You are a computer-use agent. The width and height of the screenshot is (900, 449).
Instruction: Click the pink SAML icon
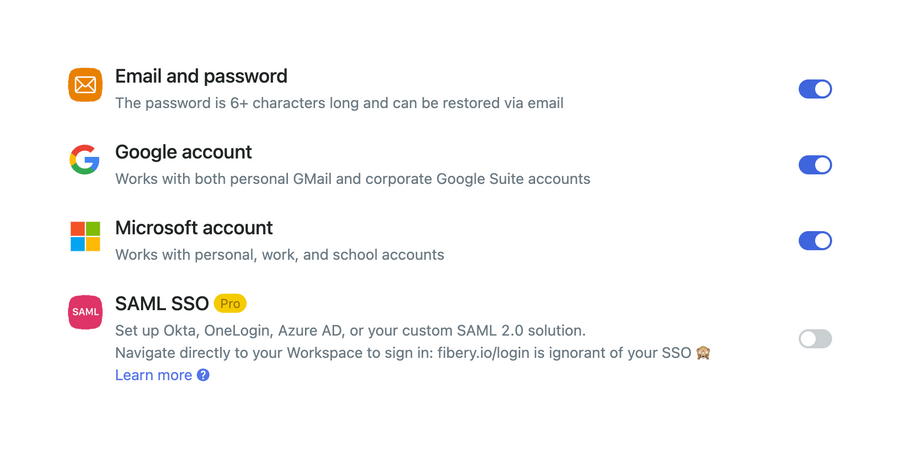85,312
